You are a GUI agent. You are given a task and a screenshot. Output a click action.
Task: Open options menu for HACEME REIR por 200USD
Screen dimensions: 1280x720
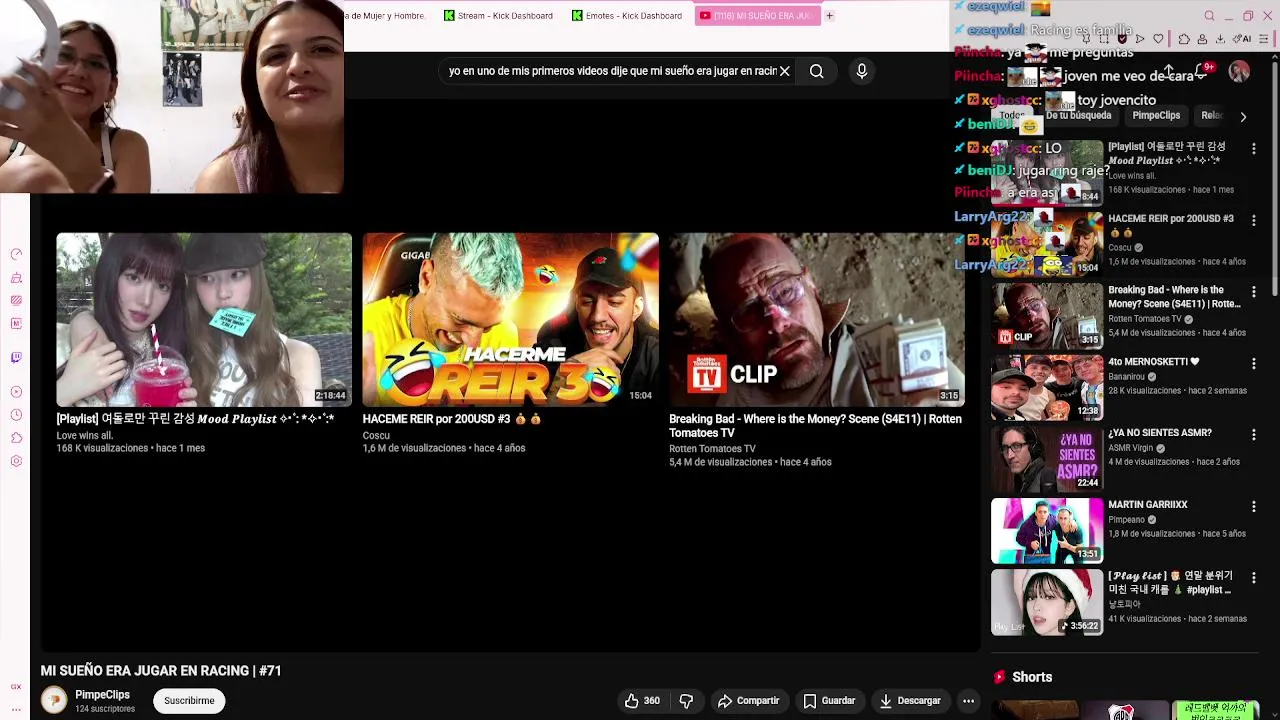pyautogui.click(x=1253, y=219)
